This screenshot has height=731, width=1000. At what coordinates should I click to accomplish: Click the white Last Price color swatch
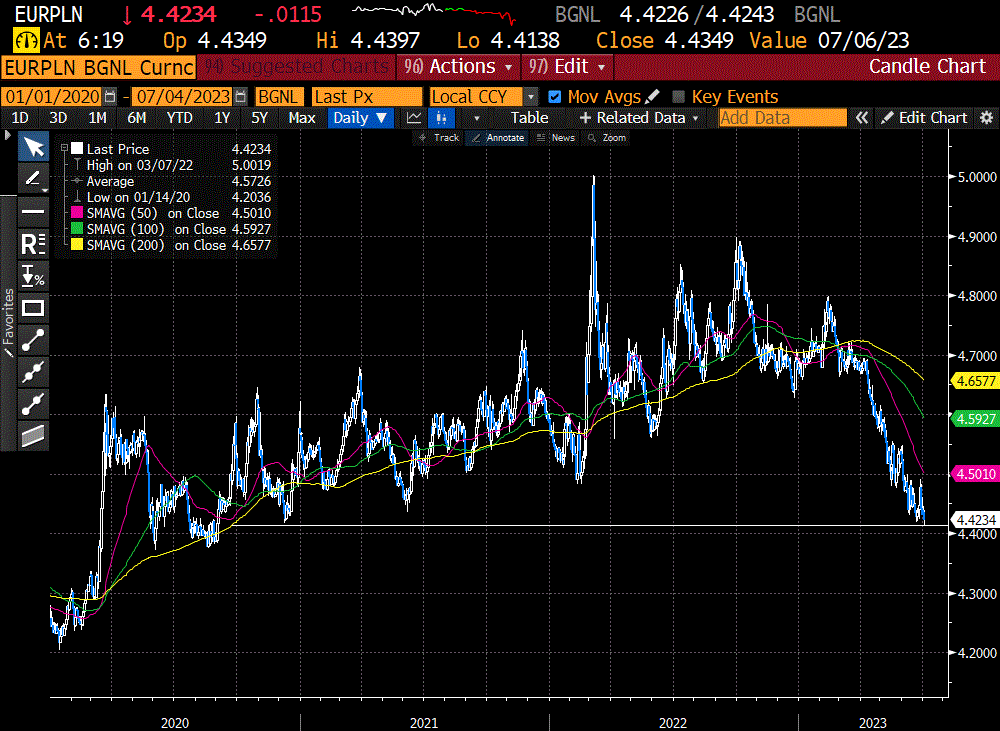pyautogui.click(x=77, y=149)
